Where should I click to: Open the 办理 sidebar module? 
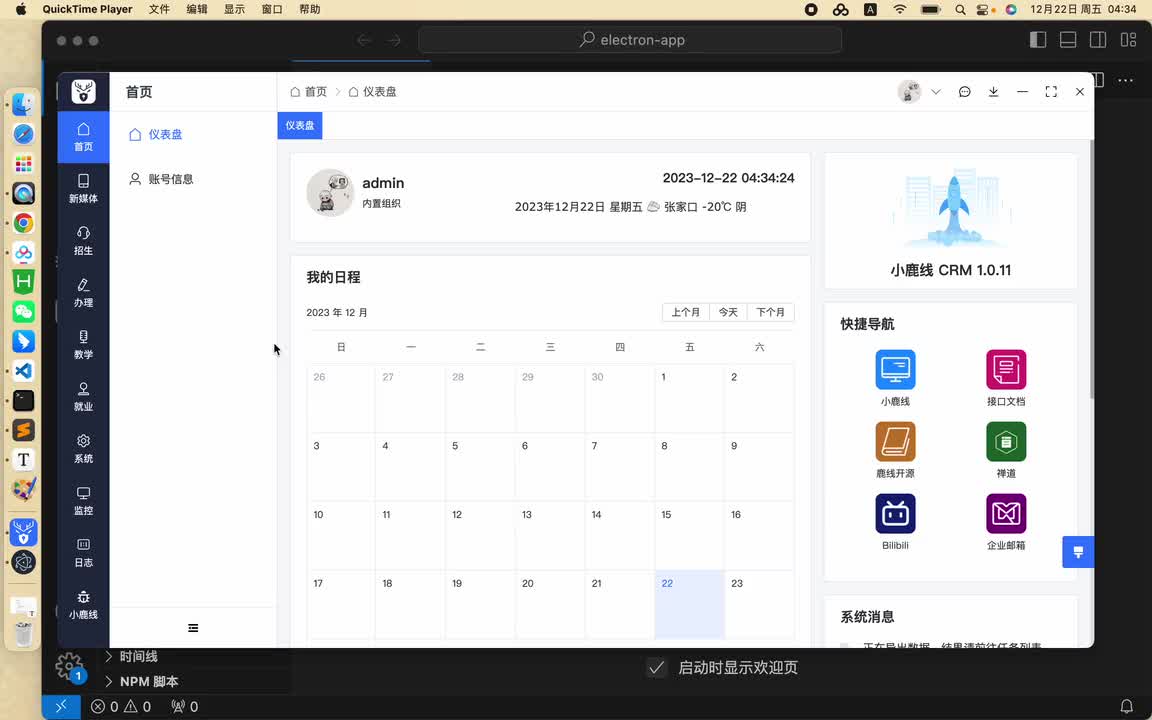[x=83, y=292]
